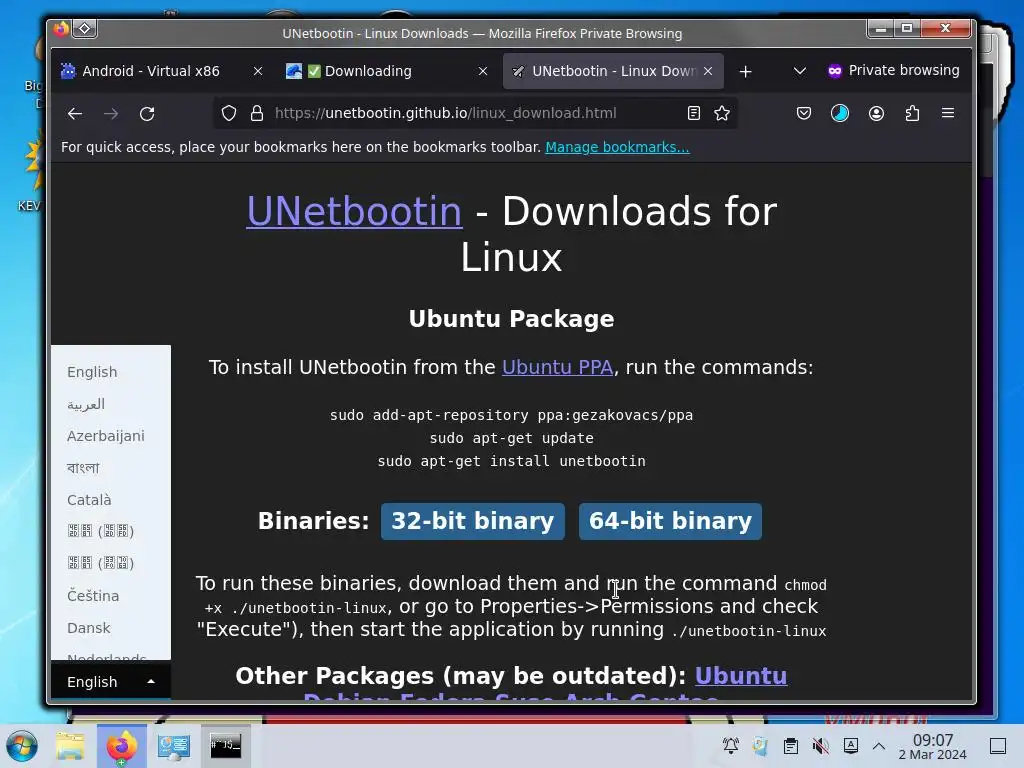
Task: Go back to the previous page
Action: point(74,114)
